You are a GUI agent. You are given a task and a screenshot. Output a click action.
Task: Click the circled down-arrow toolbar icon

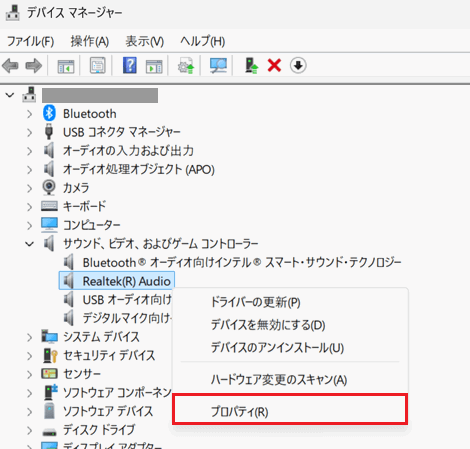298,65
